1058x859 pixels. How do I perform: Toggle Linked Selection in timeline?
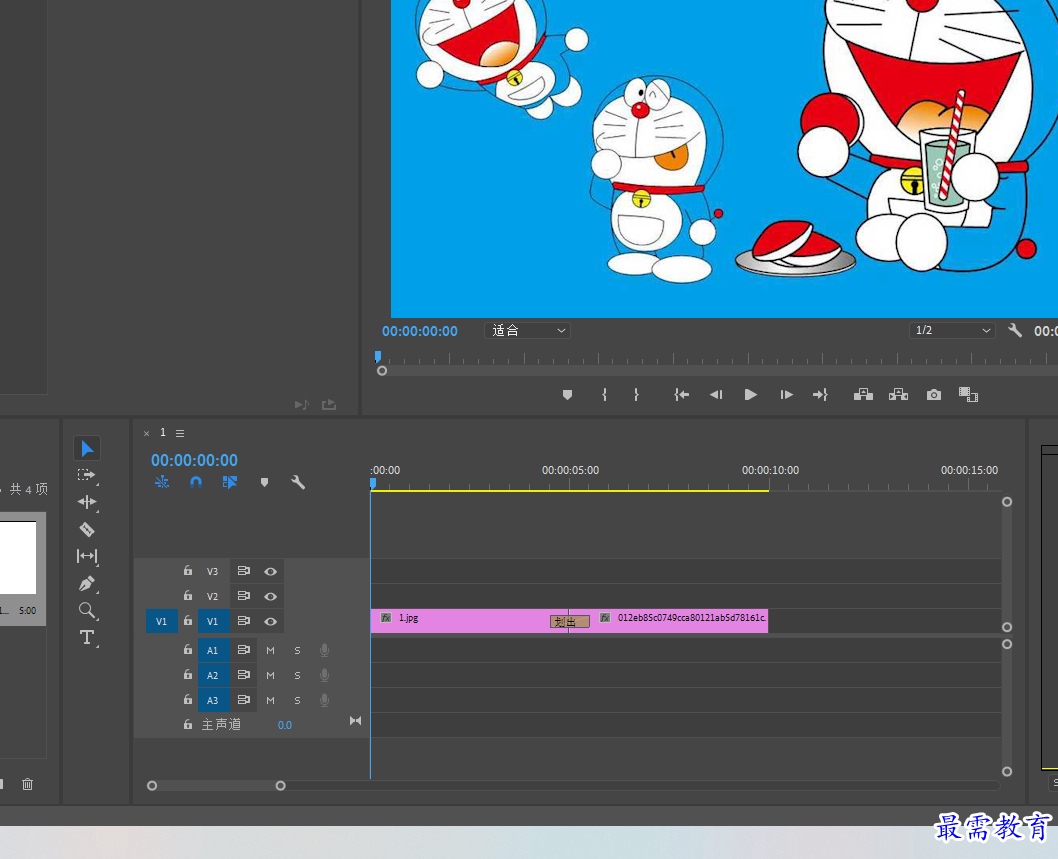(x=229, y=482)
